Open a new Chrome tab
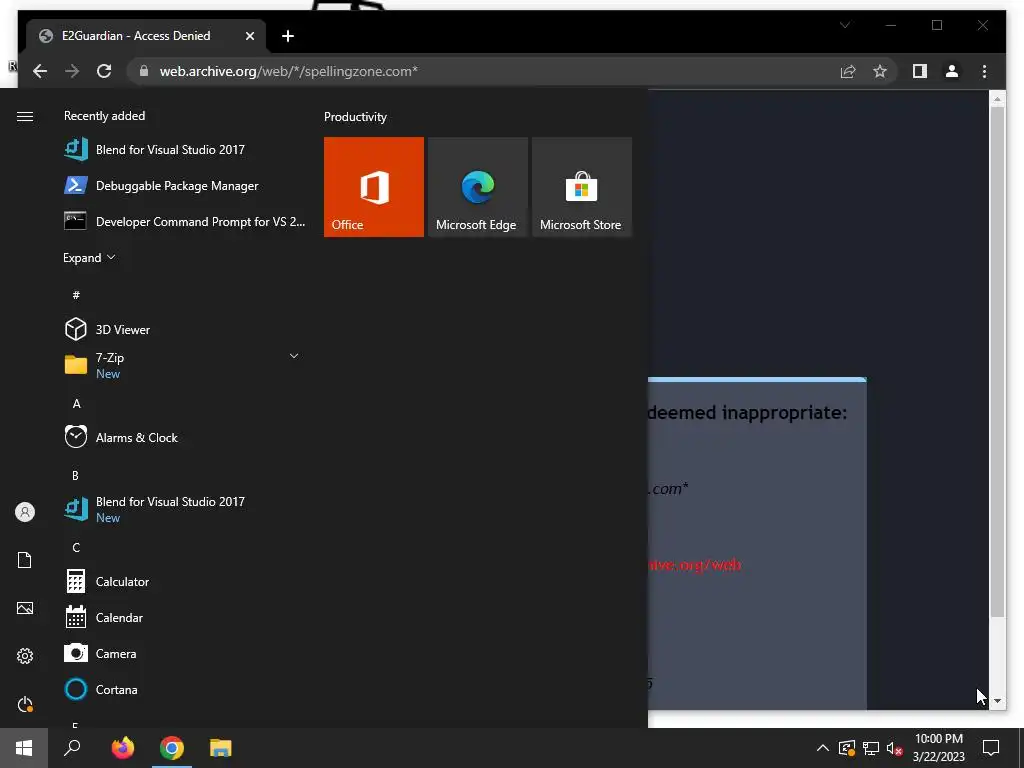 pyautogui.click(x=288, y=37)
